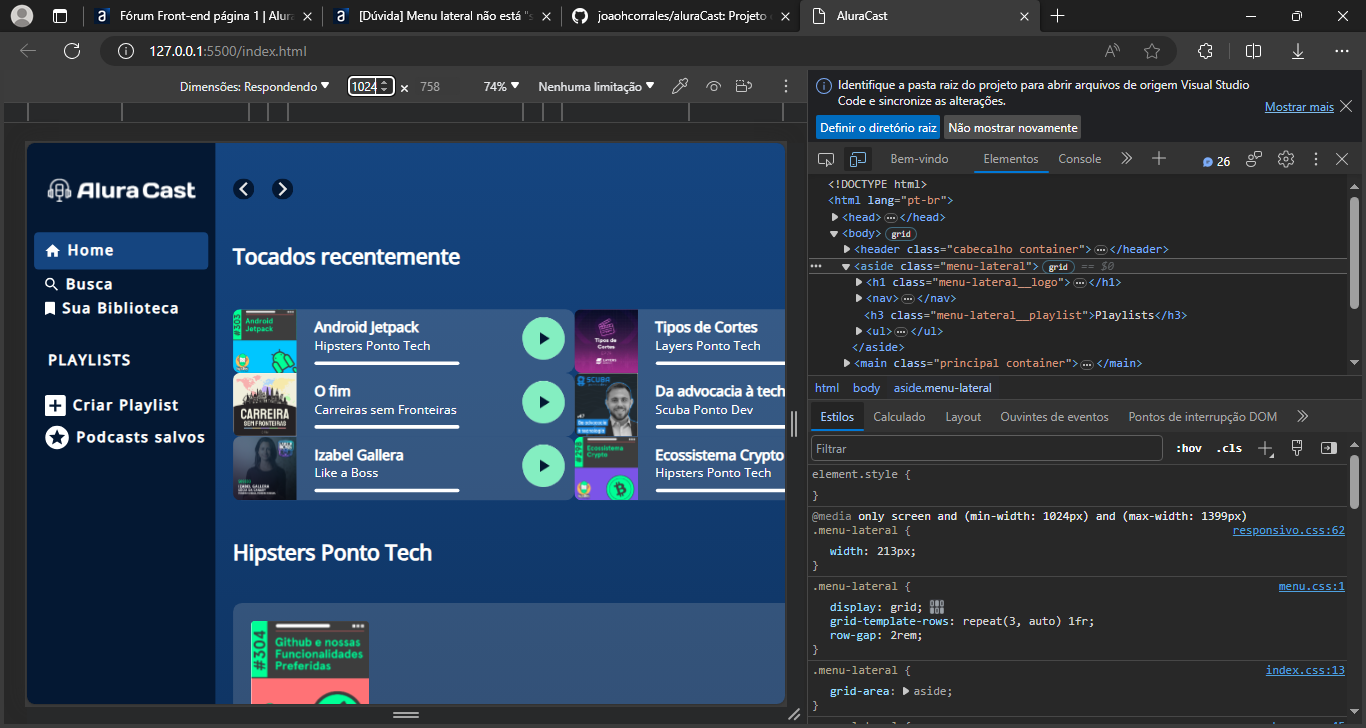The image size is (1366, 728).
Task: Play the Android Jetpack episode
Action: point(543,338)
